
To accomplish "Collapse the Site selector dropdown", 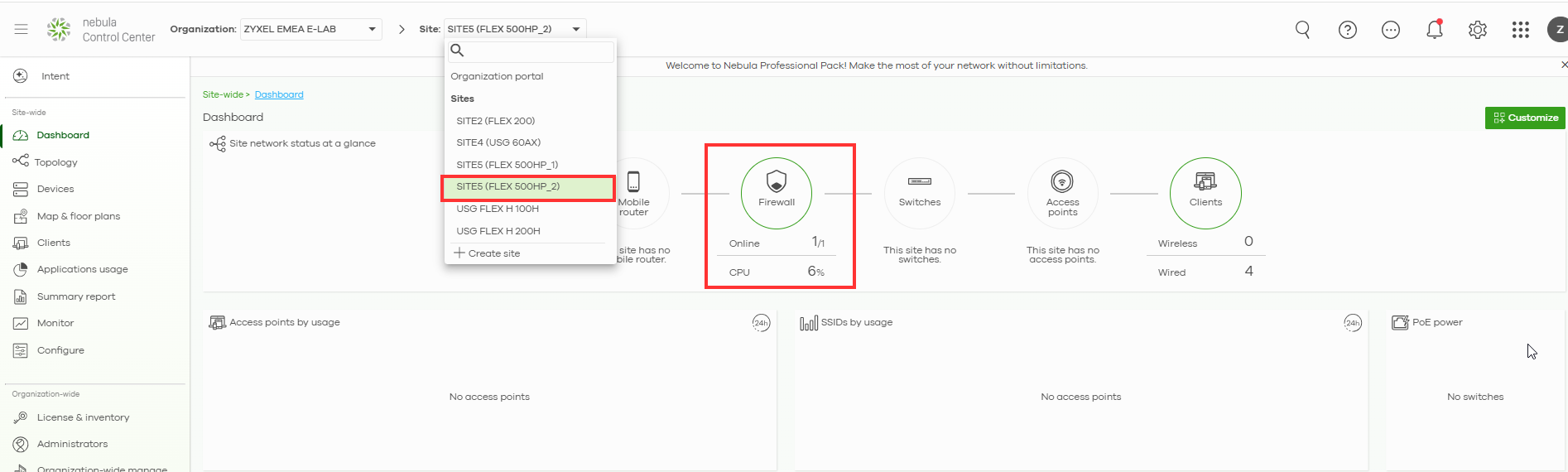I will pos(514,29).
